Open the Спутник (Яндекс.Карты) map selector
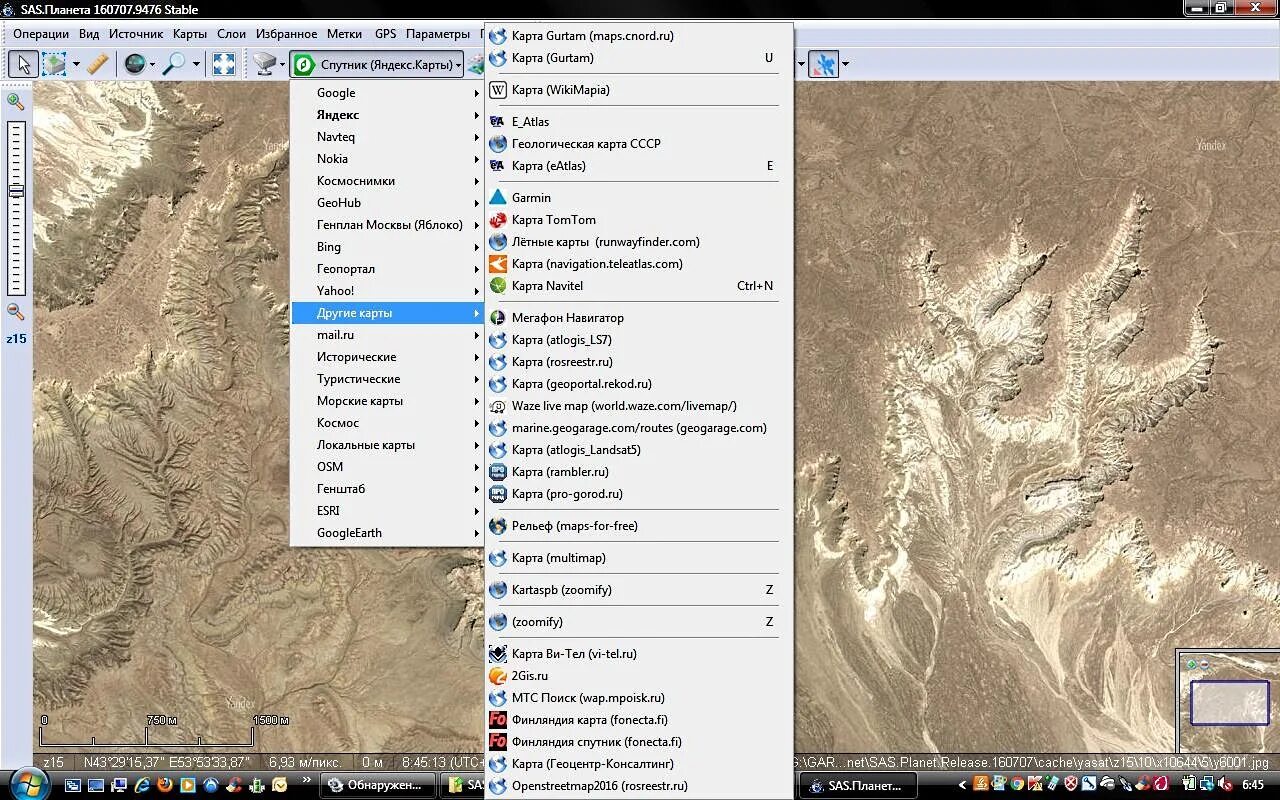 click(x=377, y=65)
